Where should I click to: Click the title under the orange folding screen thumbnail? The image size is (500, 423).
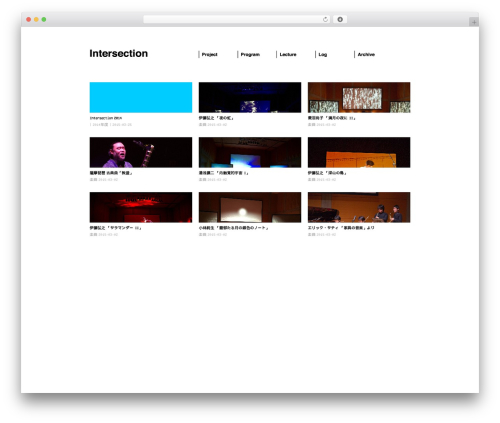327,173
